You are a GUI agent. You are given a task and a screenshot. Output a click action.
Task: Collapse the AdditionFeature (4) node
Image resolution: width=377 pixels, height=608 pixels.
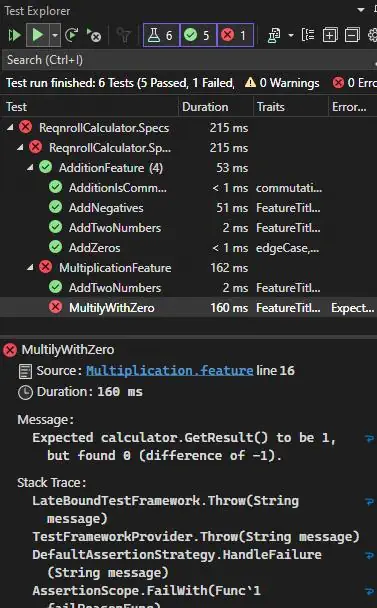pos(30,168)
